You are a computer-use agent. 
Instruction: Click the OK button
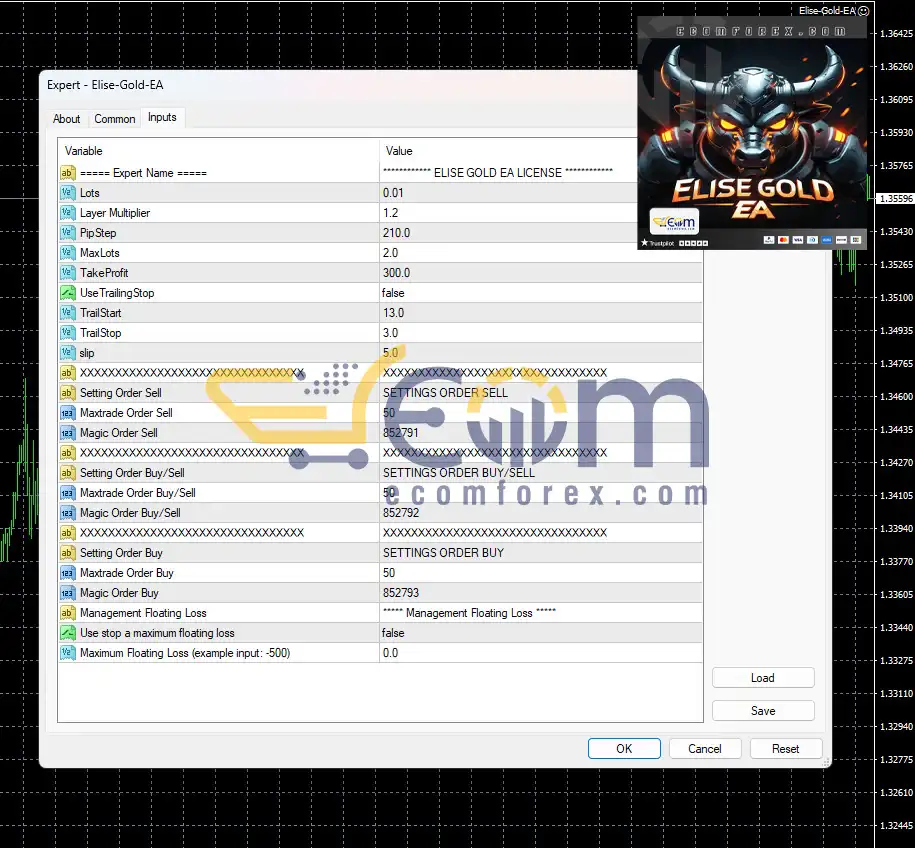[x=624, y=748]
